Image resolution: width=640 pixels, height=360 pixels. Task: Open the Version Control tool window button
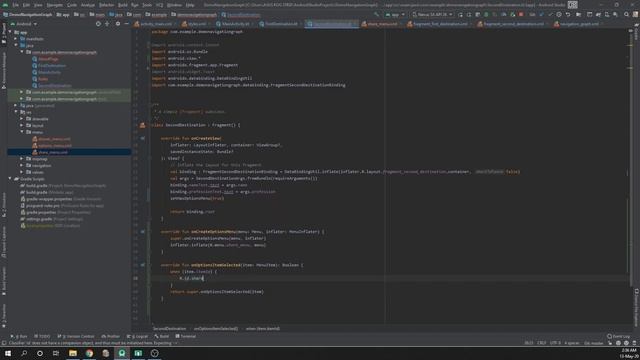click(x=76, y=336)
